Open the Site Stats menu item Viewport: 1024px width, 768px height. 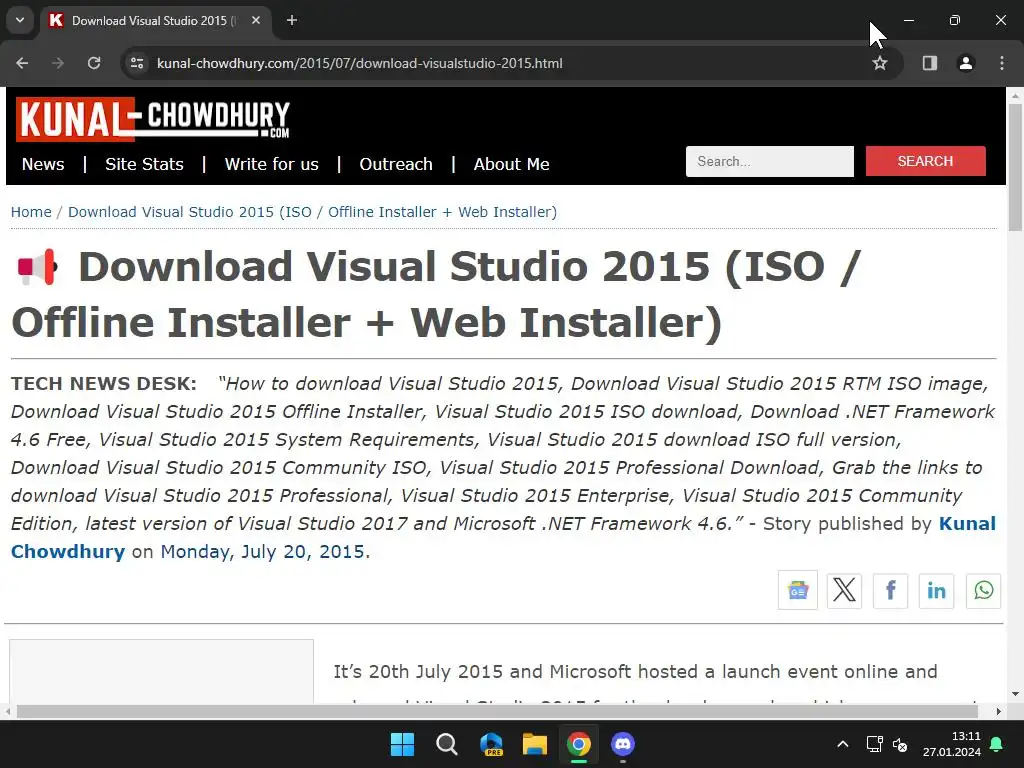click(x=144, y=164)
